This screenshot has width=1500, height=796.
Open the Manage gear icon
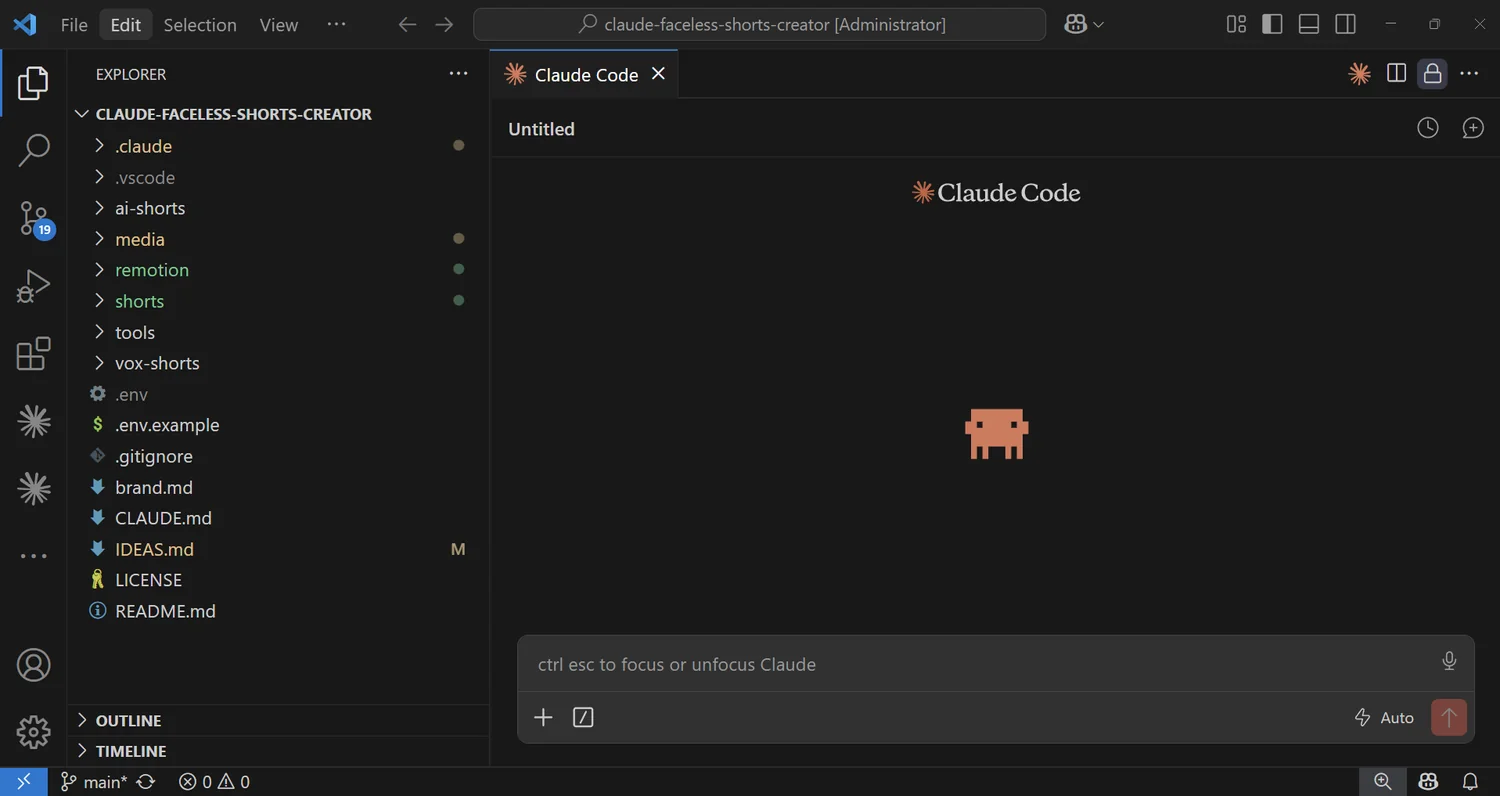[x=33, y=732]
